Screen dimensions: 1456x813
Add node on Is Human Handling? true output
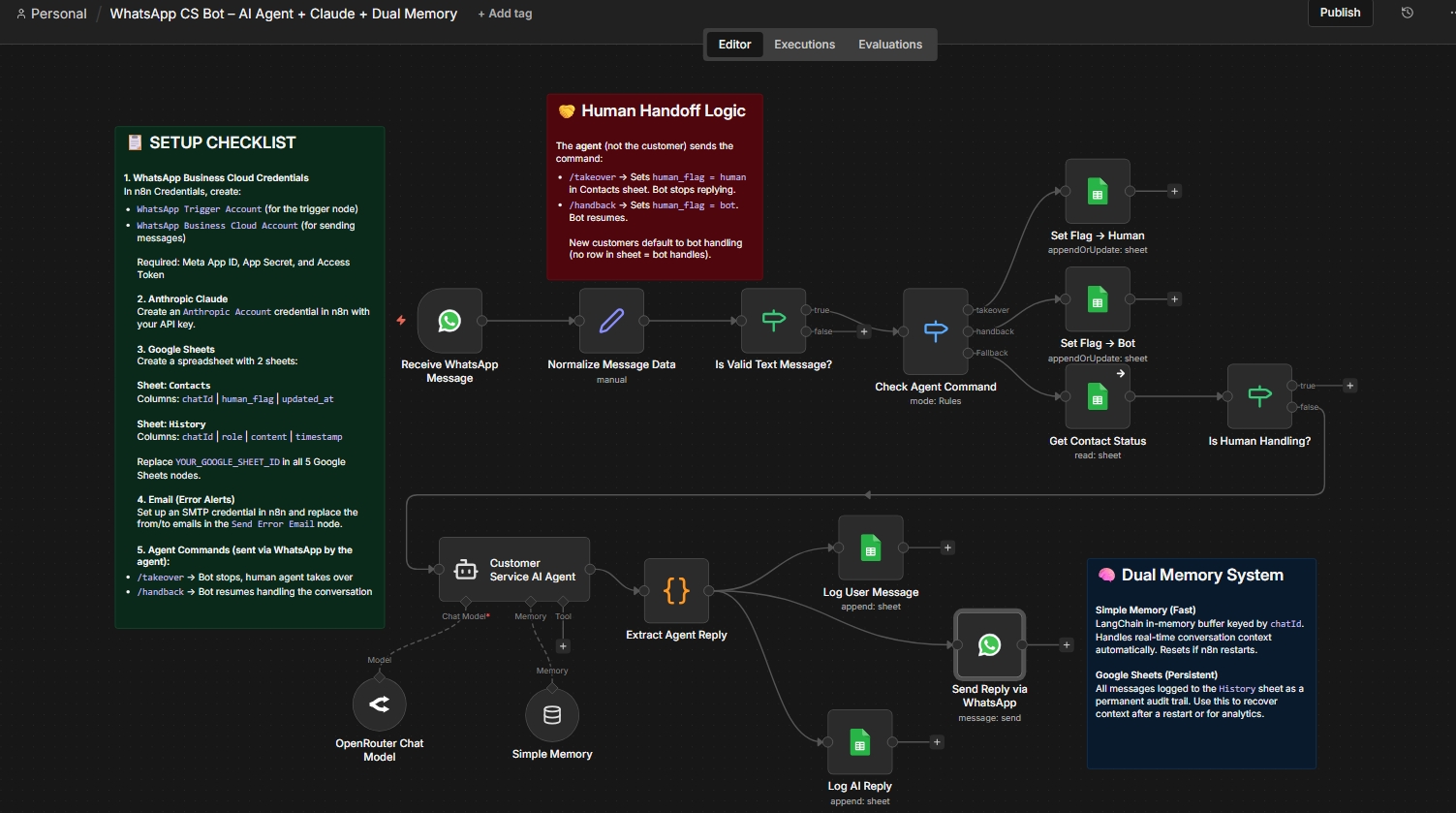1350,386
